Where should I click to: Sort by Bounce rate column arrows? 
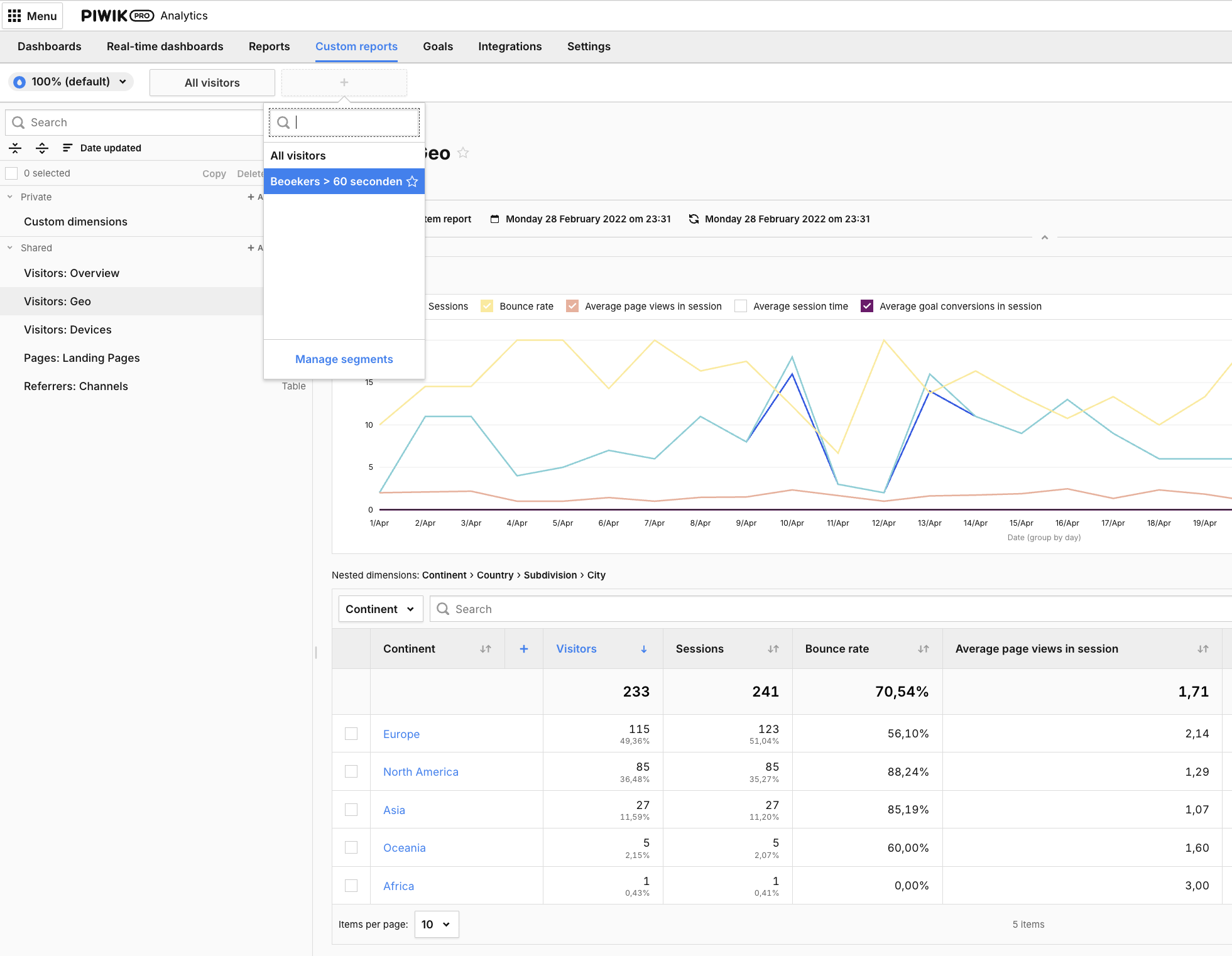tap(924, 649)
